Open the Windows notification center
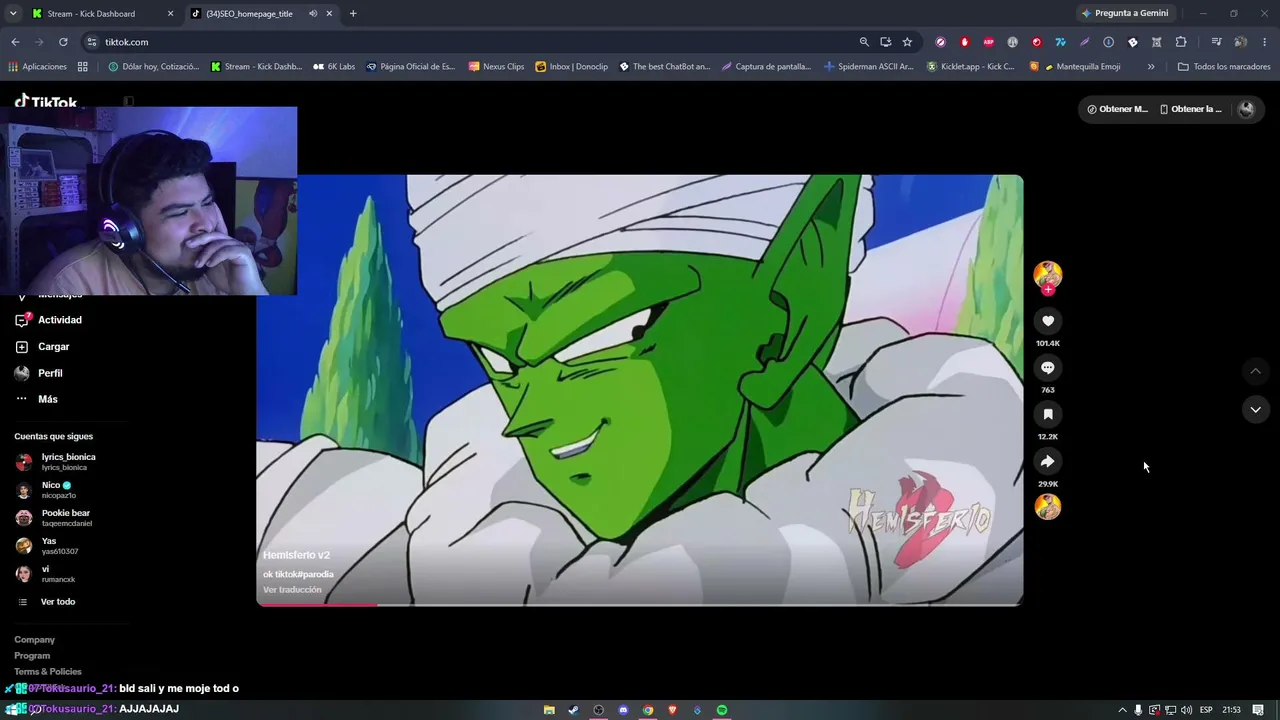 coord(1258,710)
